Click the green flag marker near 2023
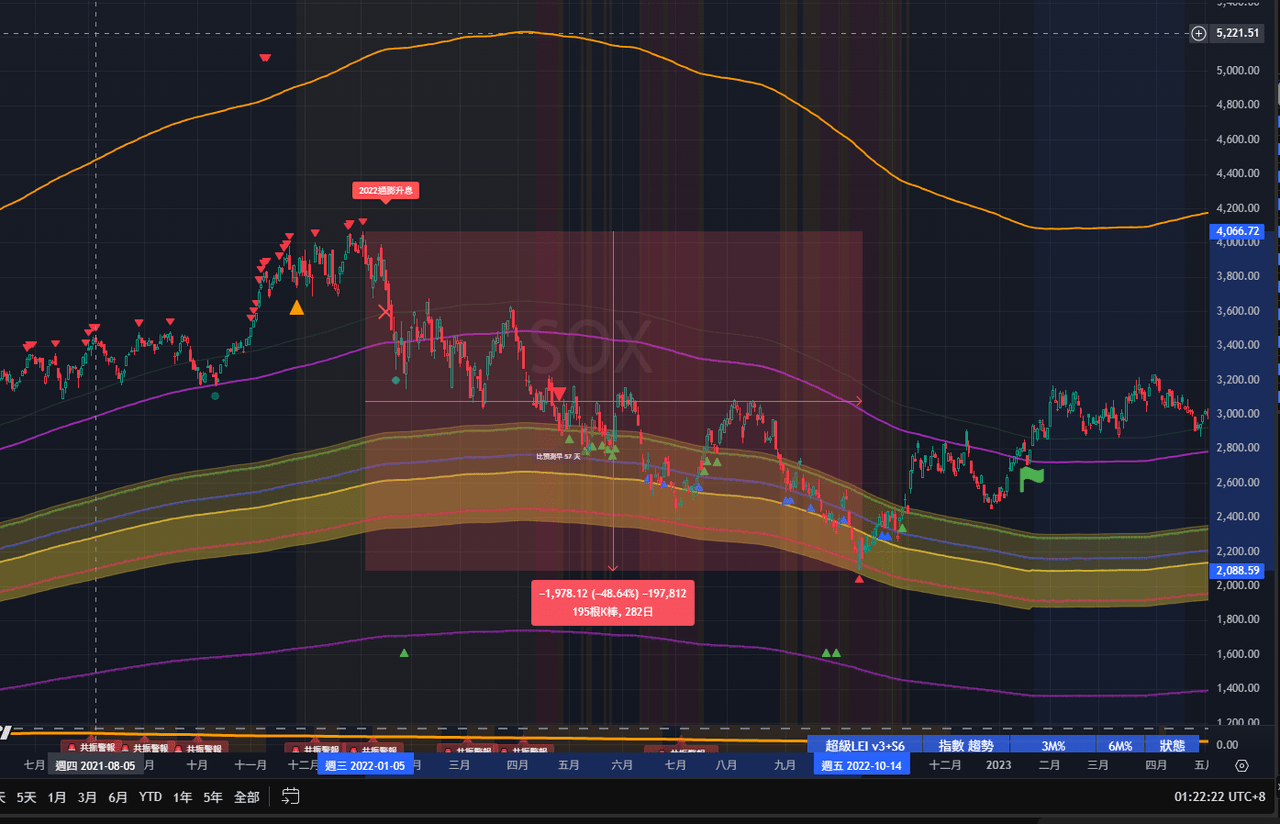This screenshot has height=824, width=1280. click(1031, 479)
